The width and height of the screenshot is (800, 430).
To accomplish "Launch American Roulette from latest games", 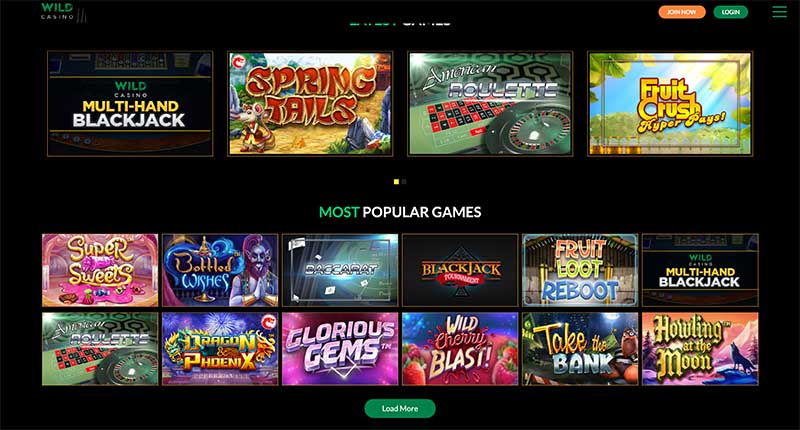I will (x=490, y=104).
